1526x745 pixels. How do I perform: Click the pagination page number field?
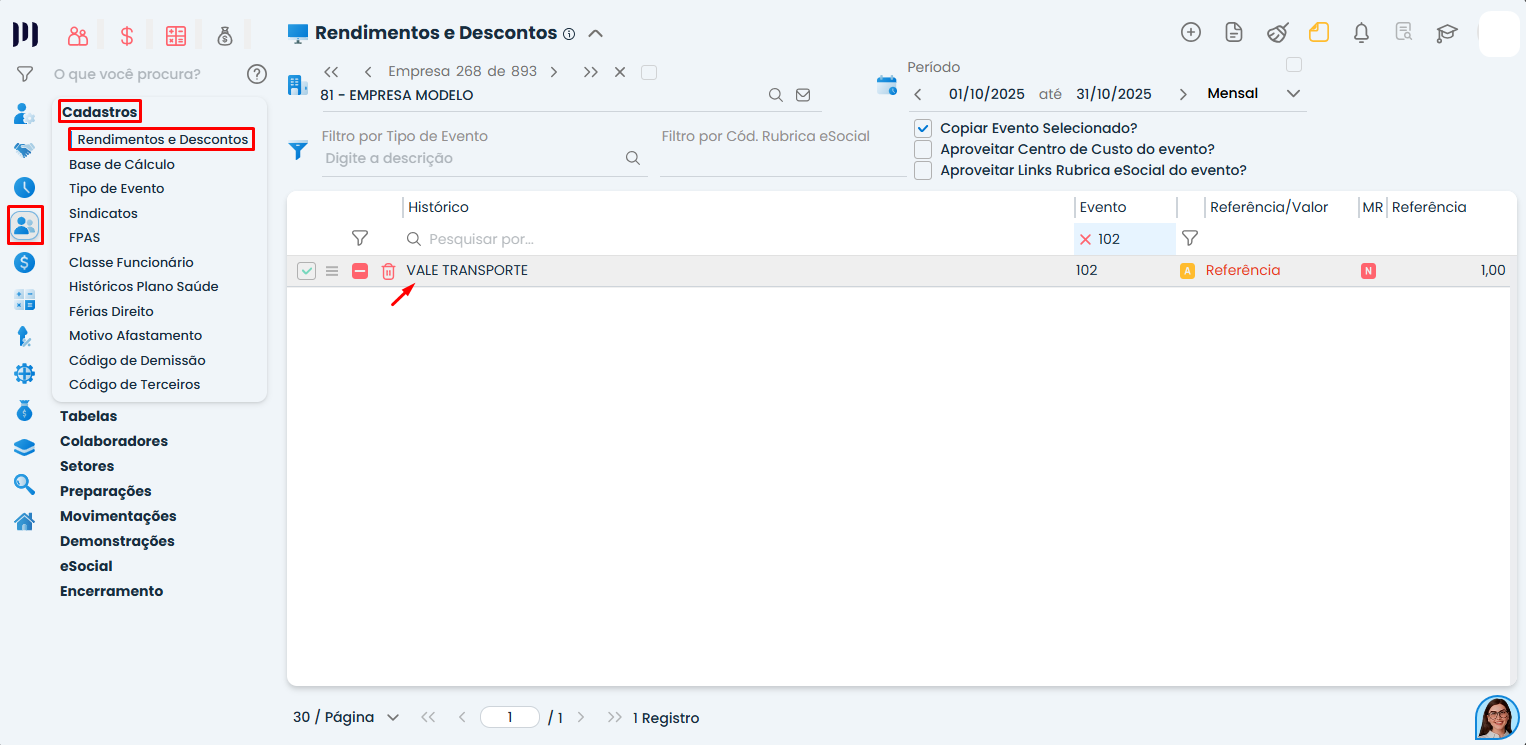point(510,717)
